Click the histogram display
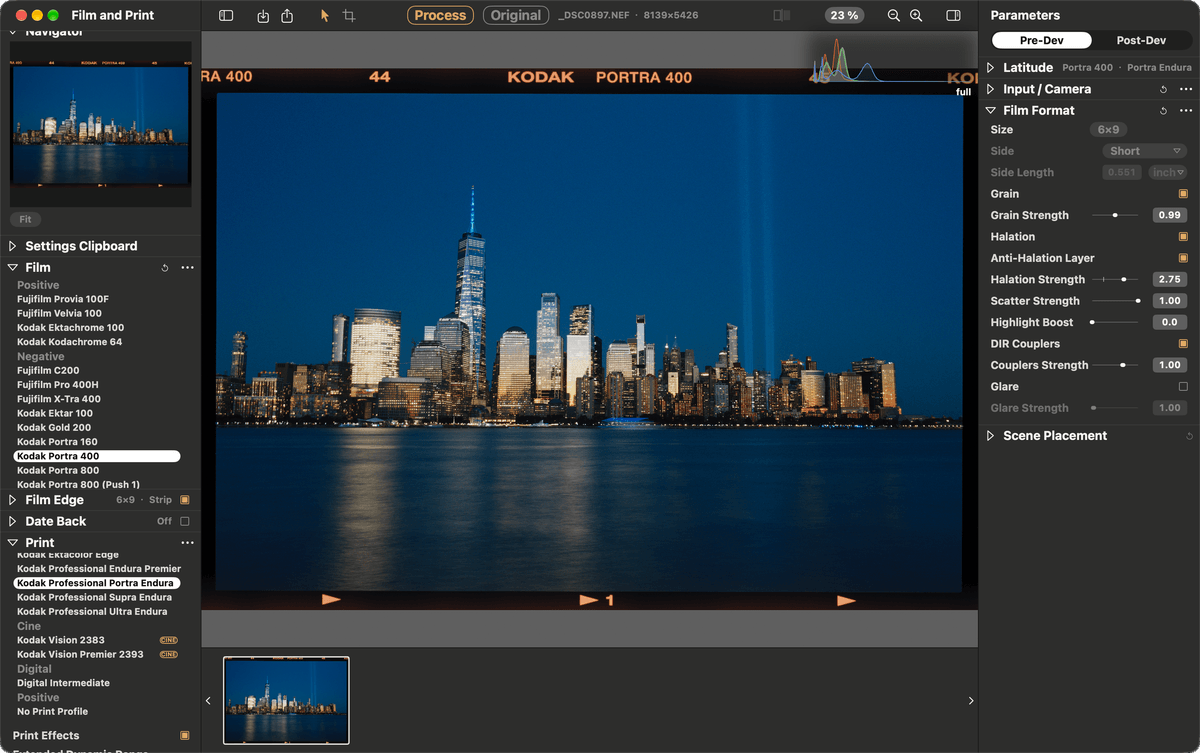This screenshot has width=1200, height=753. (893, 62)
